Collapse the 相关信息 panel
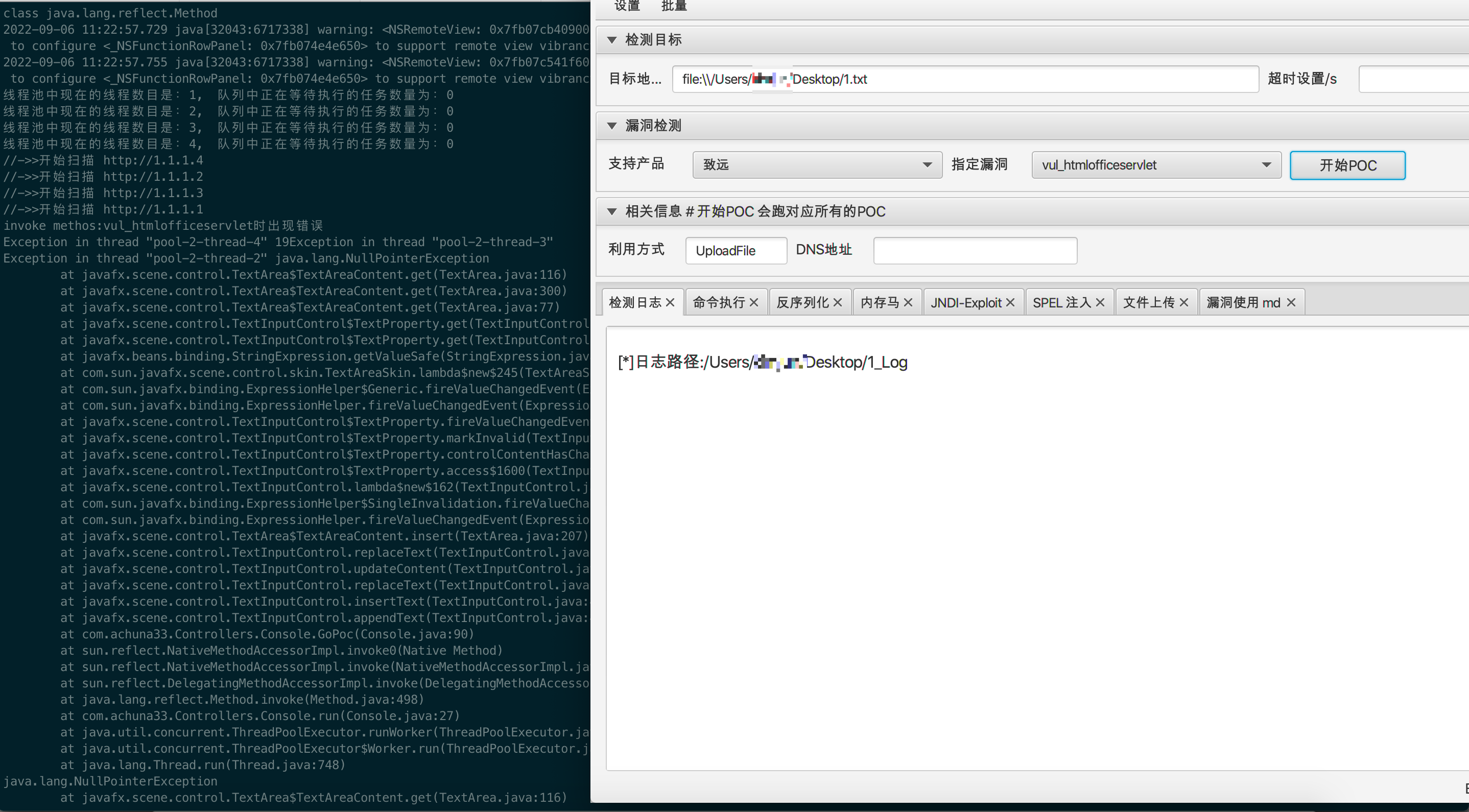 pyautogui.click(x=612, y=211)
